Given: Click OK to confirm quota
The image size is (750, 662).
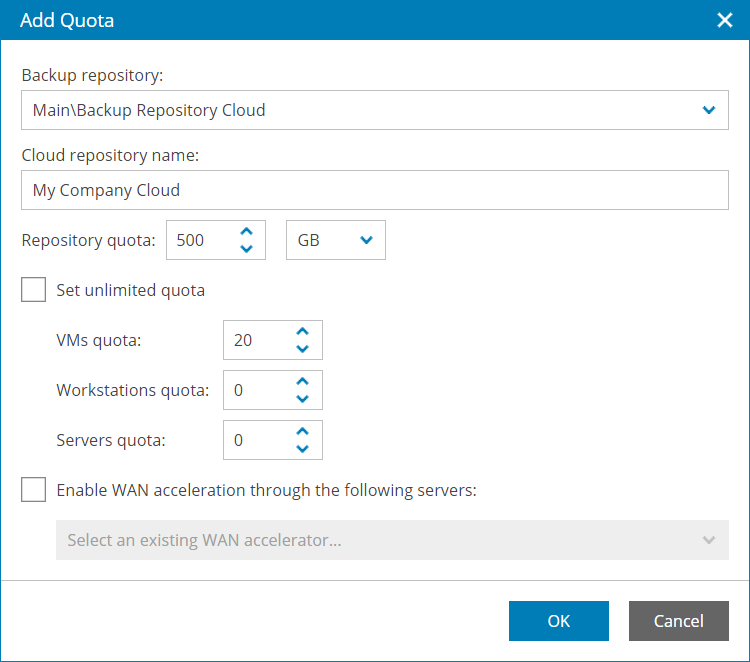Looking at the screenshot, I should pos(558,621).
